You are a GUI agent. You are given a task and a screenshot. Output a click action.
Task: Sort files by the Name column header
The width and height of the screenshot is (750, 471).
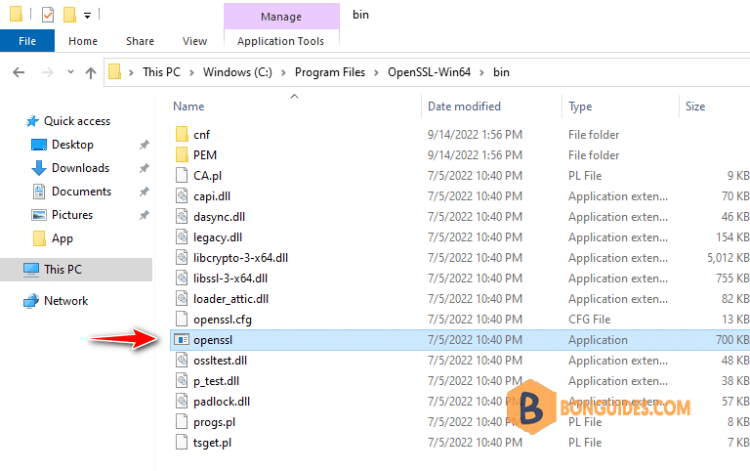click(190, 106)
